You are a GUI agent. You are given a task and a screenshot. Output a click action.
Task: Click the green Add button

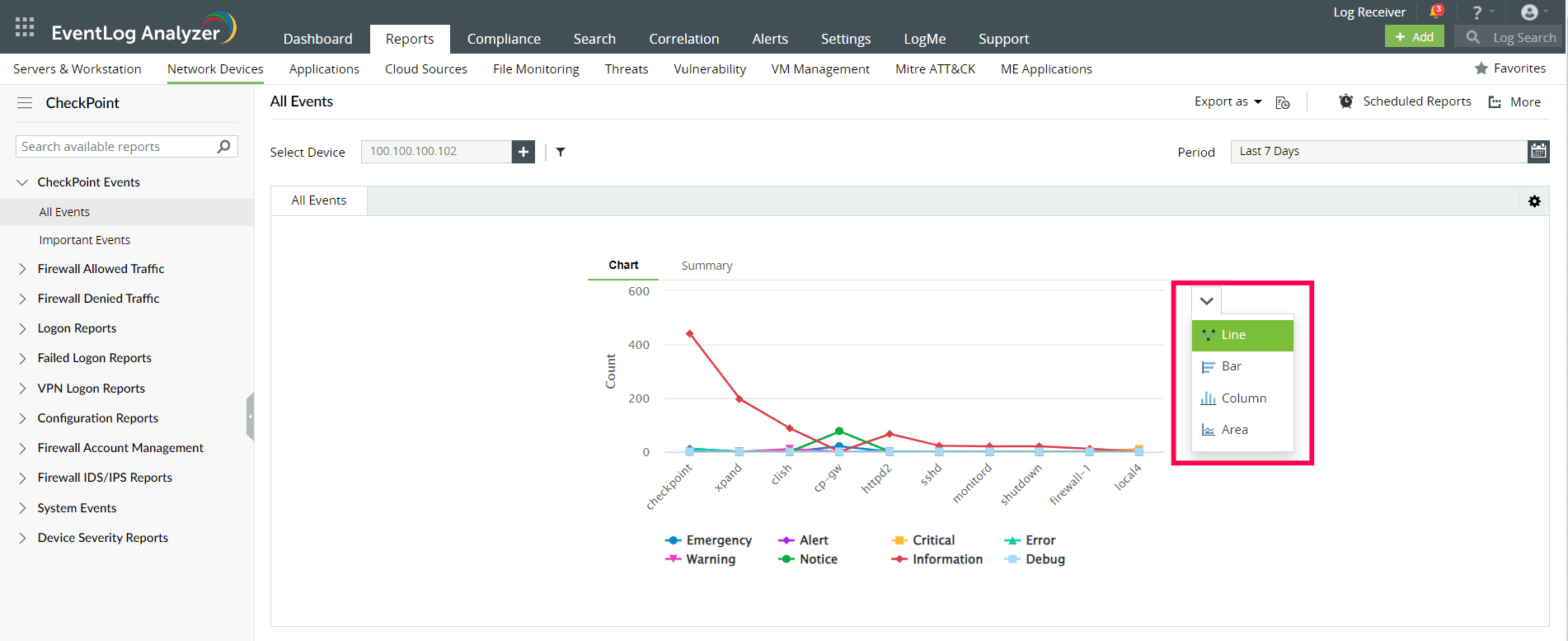[x=1414, y=37]
